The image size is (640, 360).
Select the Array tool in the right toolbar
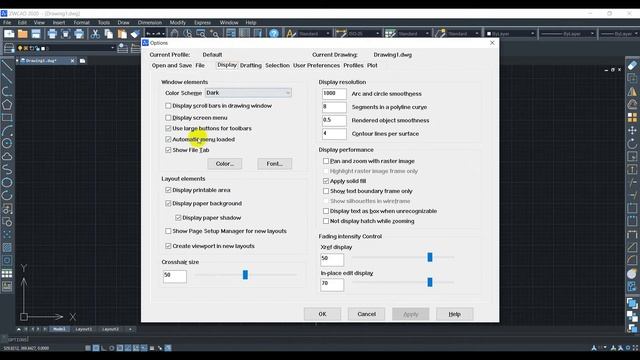[x=632, y=118]
